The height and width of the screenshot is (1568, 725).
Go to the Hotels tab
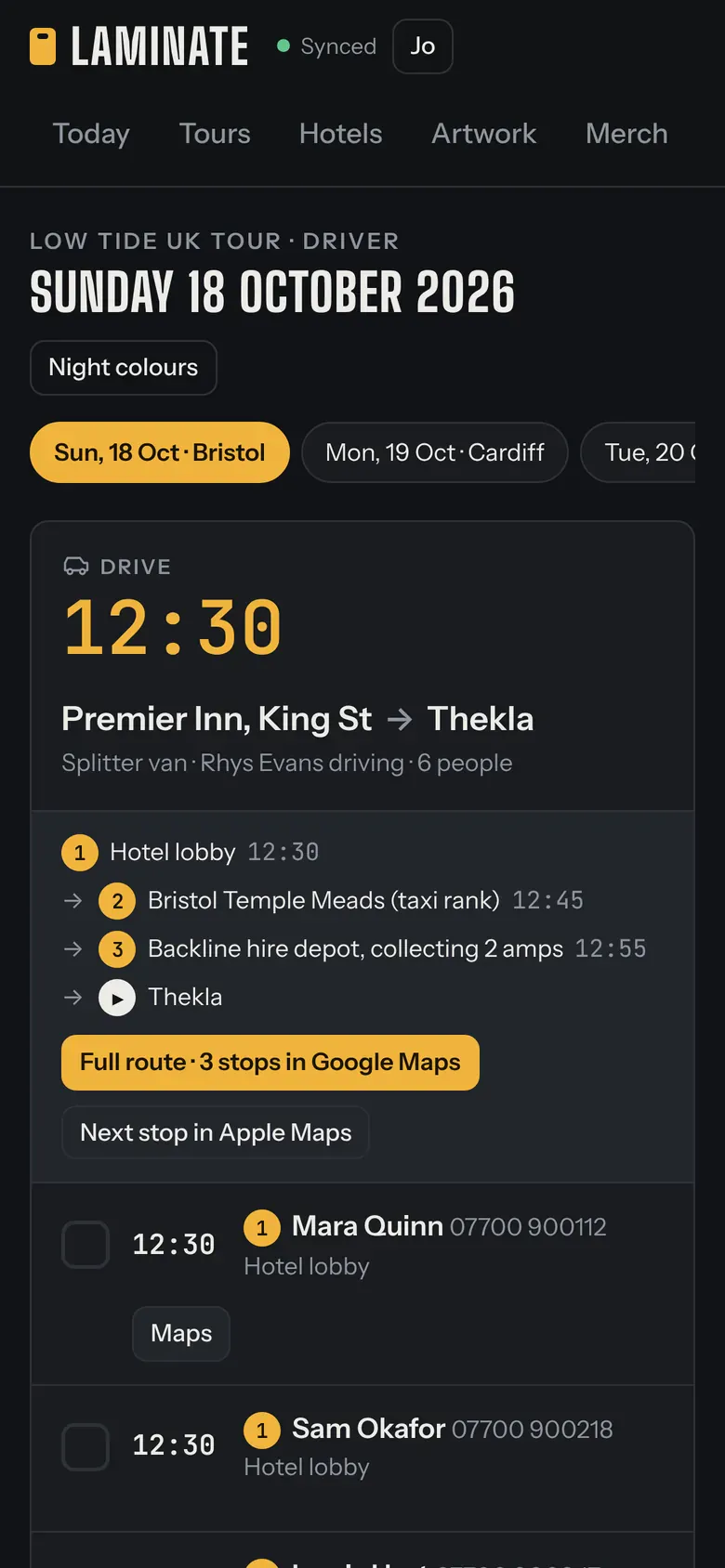point(341,134)
